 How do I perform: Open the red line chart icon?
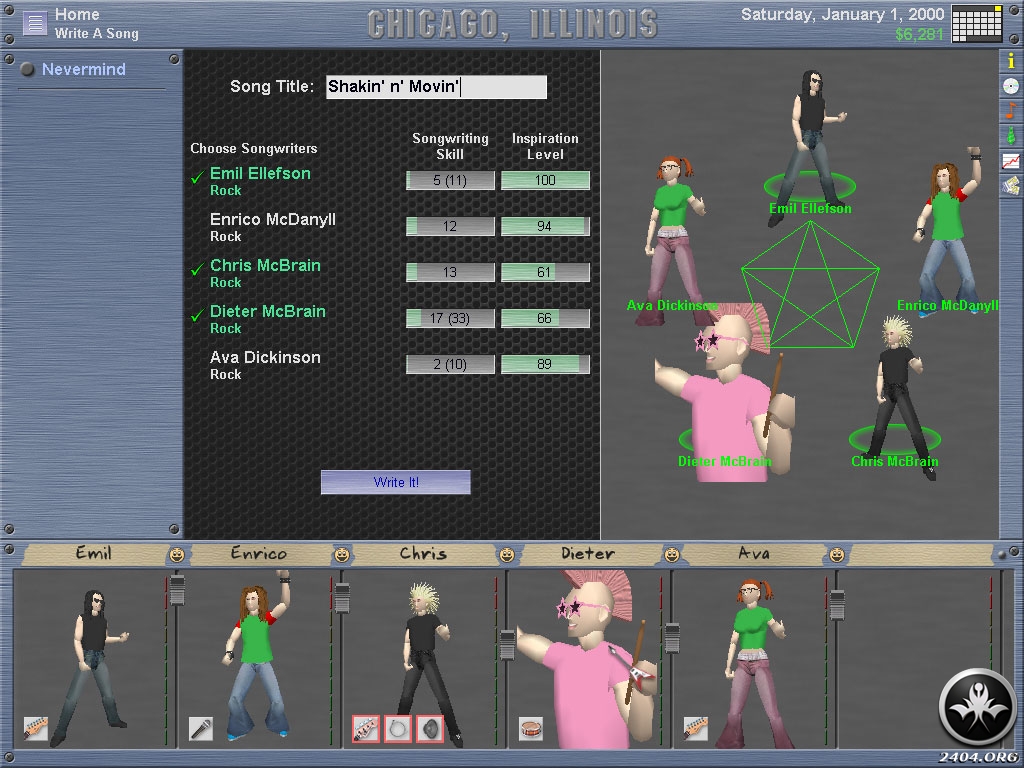coord(1011,160)
